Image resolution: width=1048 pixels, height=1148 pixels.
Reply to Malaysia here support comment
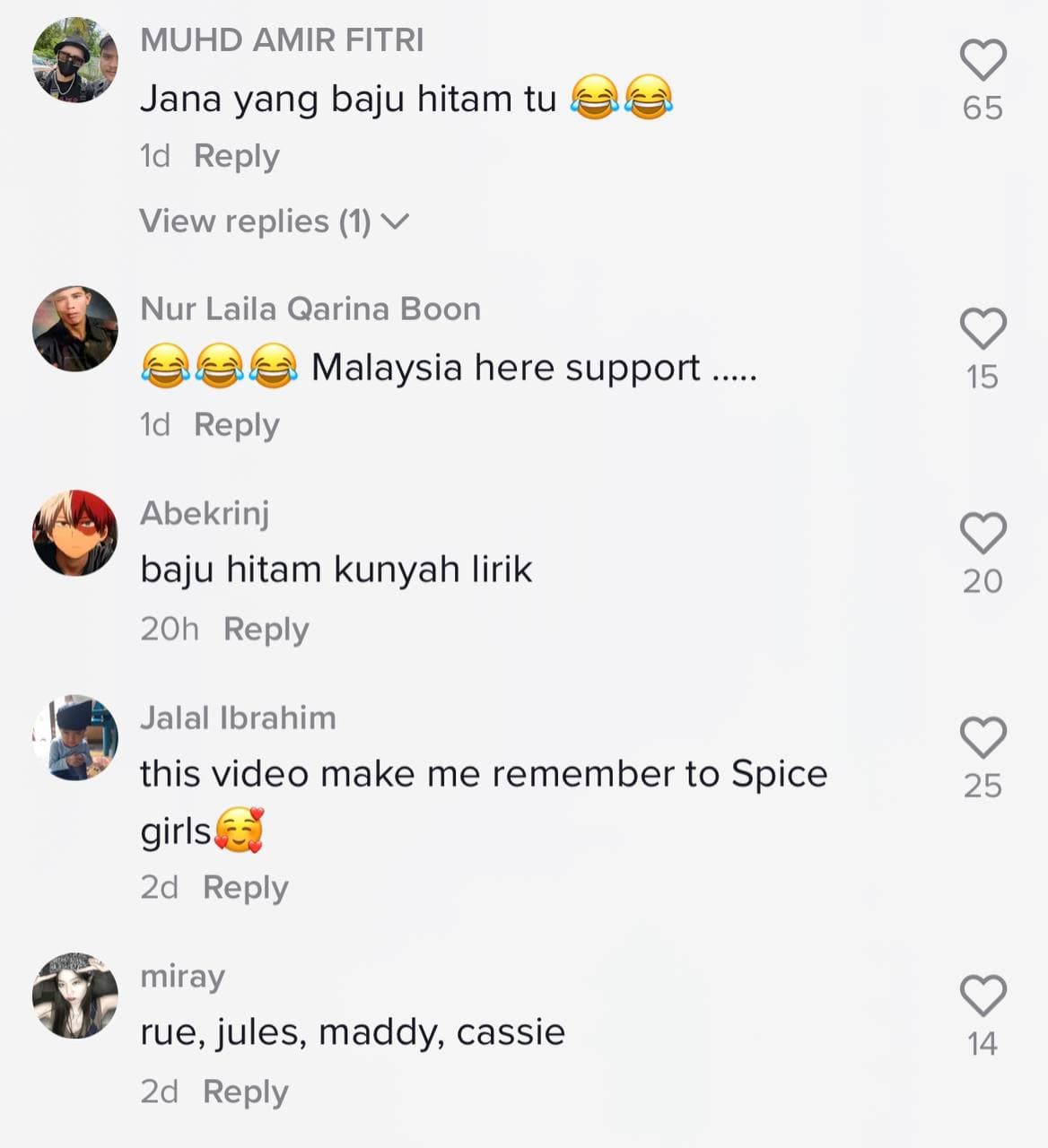click(237, 425)
